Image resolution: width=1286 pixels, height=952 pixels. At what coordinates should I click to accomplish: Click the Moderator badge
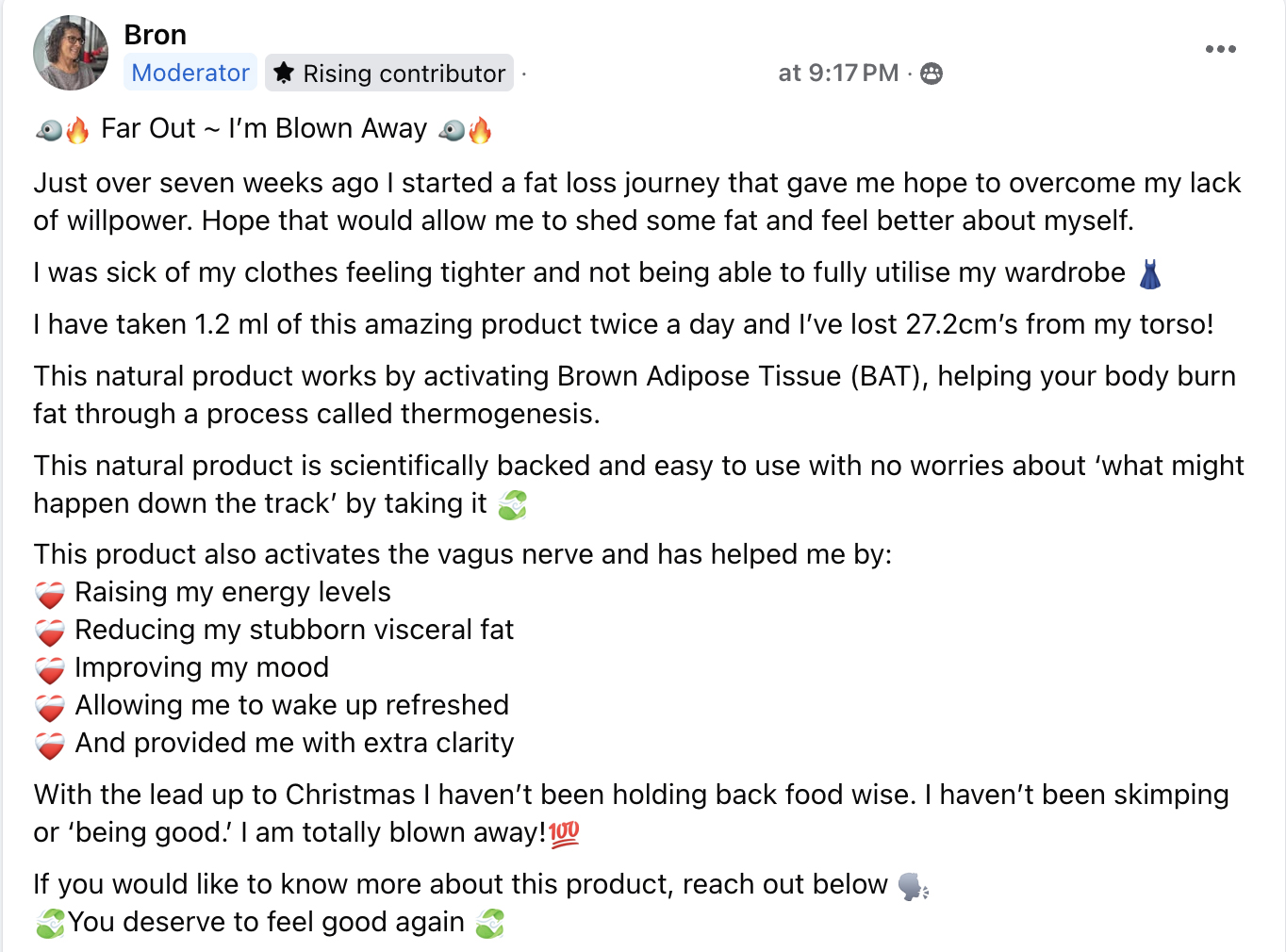pos(190,73)
